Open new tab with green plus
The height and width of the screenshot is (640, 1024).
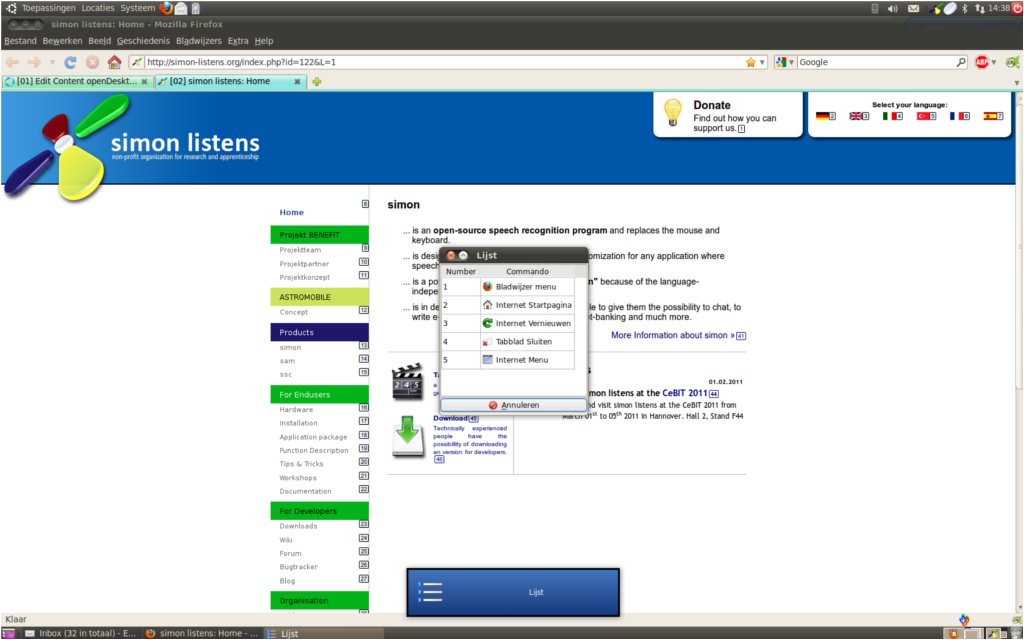(x=317, y=82)
